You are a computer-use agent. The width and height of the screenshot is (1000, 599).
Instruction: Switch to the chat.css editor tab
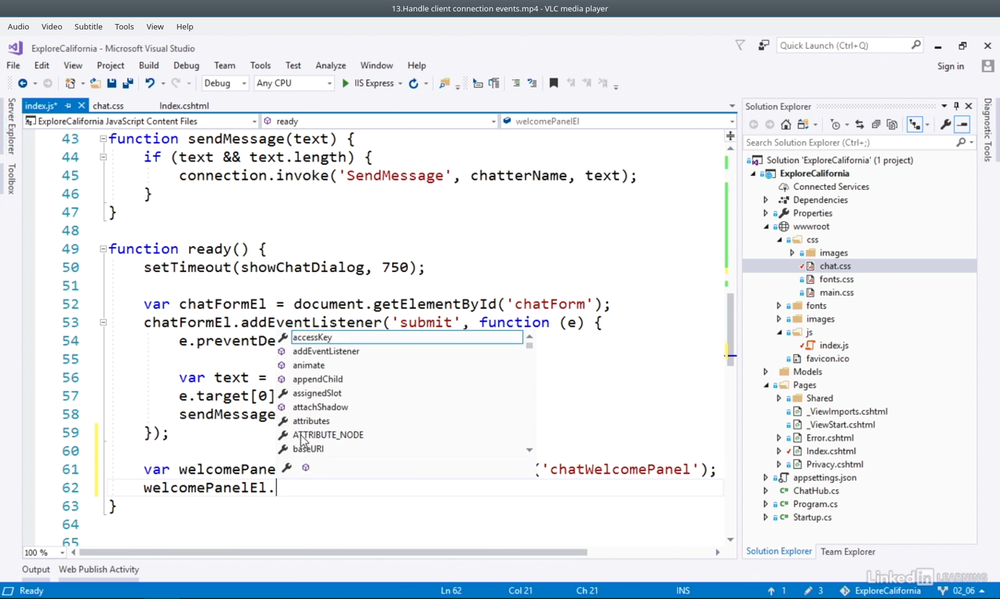point(108,106)
